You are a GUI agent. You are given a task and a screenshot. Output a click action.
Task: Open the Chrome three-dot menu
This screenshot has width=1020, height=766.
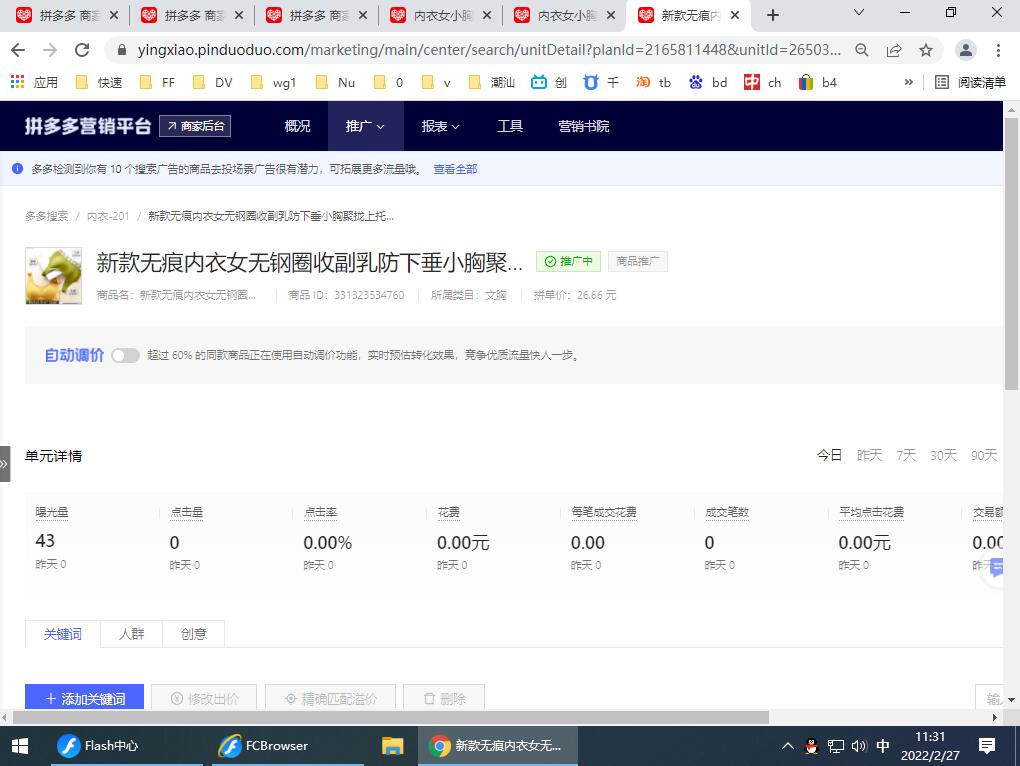point(999,50)
